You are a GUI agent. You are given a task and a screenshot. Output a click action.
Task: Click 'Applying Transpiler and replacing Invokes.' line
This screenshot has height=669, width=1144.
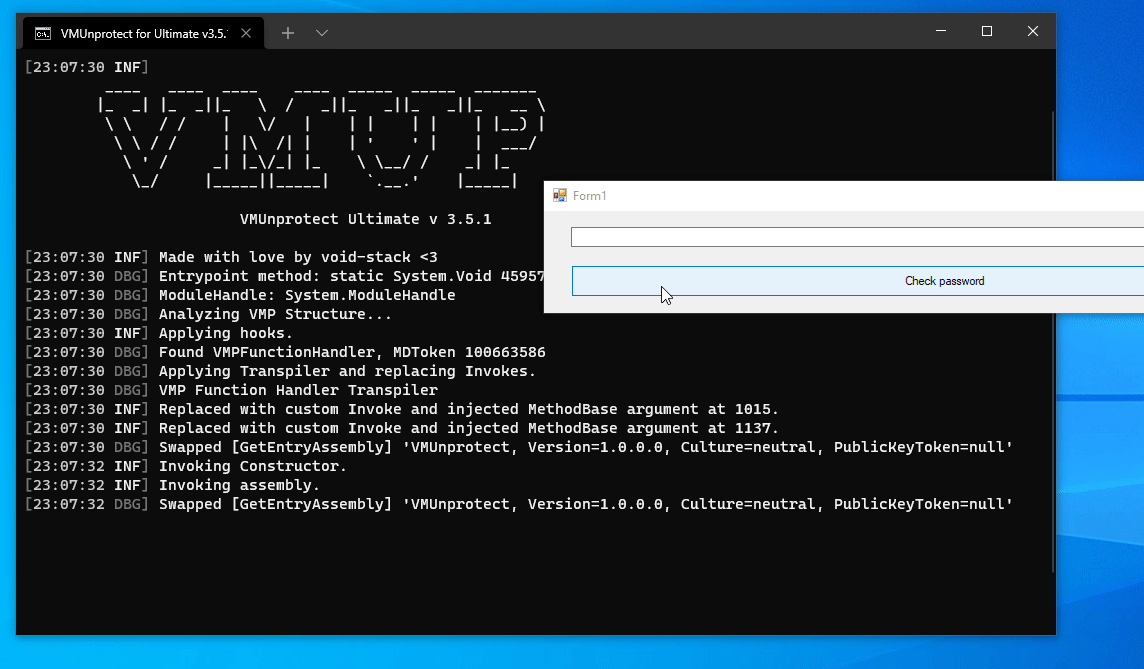pos(280,371)
